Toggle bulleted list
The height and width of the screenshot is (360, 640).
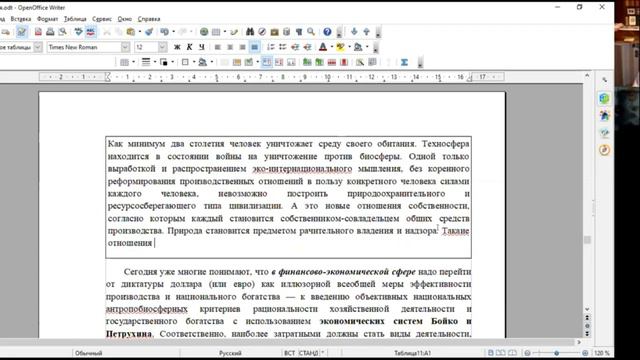[282, 47]
